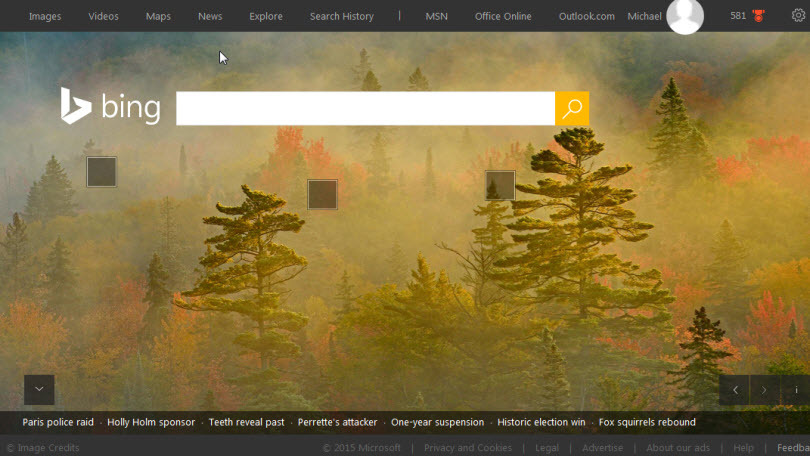Image resolution: width=810 pixels, height=456 pixels.
Task: Click the rightmost image hotspot square
Action: coord(500,185)
